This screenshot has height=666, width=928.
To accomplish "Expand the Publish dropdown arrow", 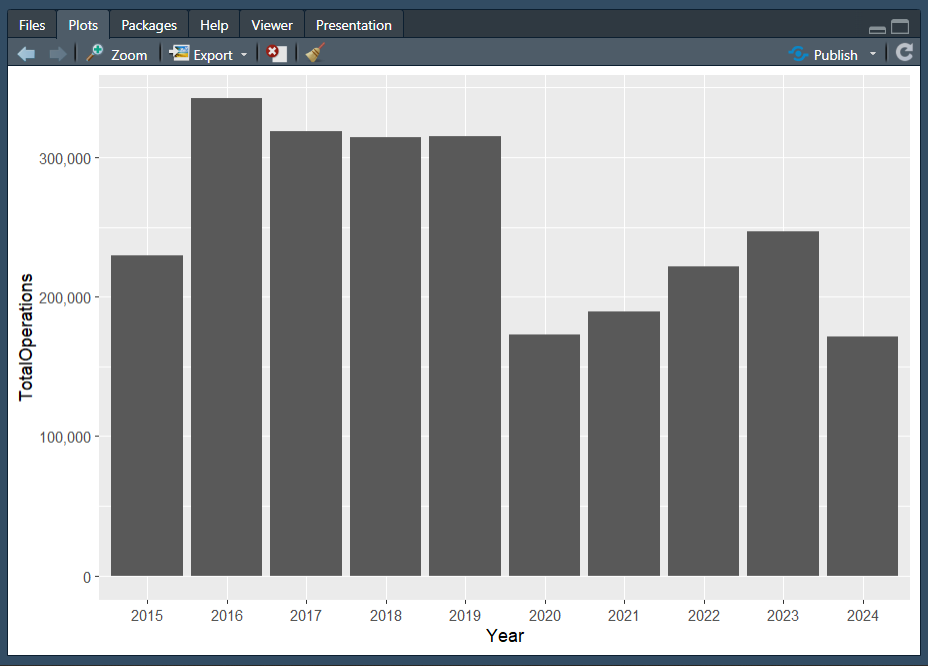I will [x=872, y=55].
